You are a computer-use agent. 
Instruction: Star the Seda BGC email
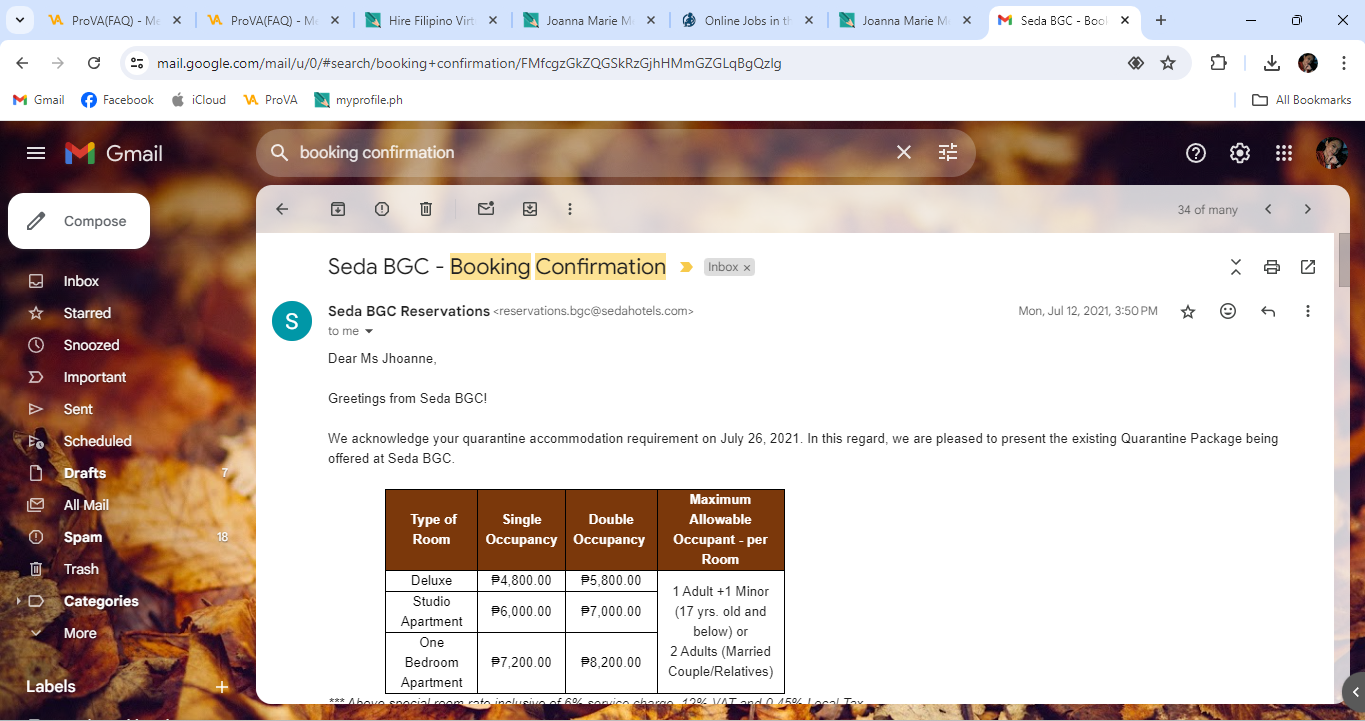(x=1188, y=311)
